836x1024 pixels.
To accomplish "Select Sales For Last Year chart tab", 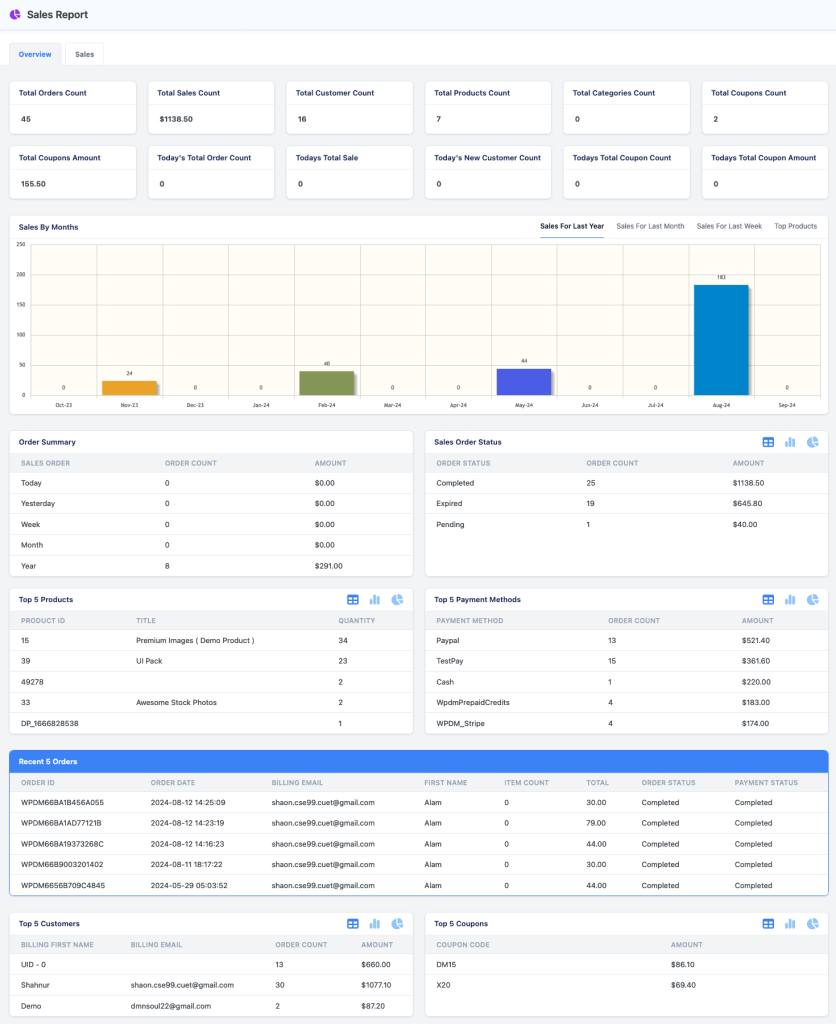I will point(572,227).
